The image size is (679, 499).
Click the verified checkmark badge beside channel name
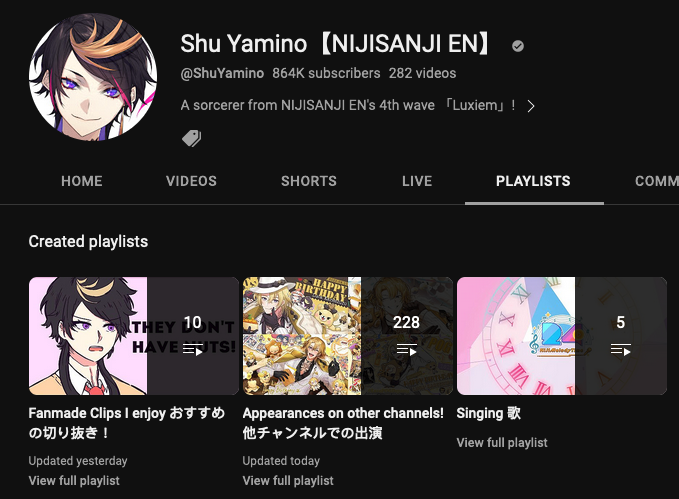518,45
